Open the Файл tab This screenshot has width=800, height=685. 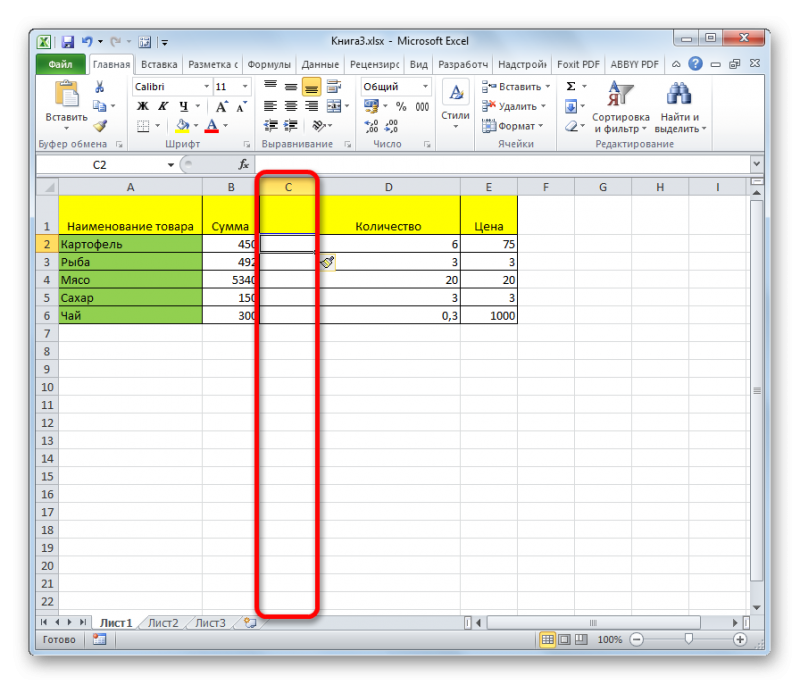[61, 64]
